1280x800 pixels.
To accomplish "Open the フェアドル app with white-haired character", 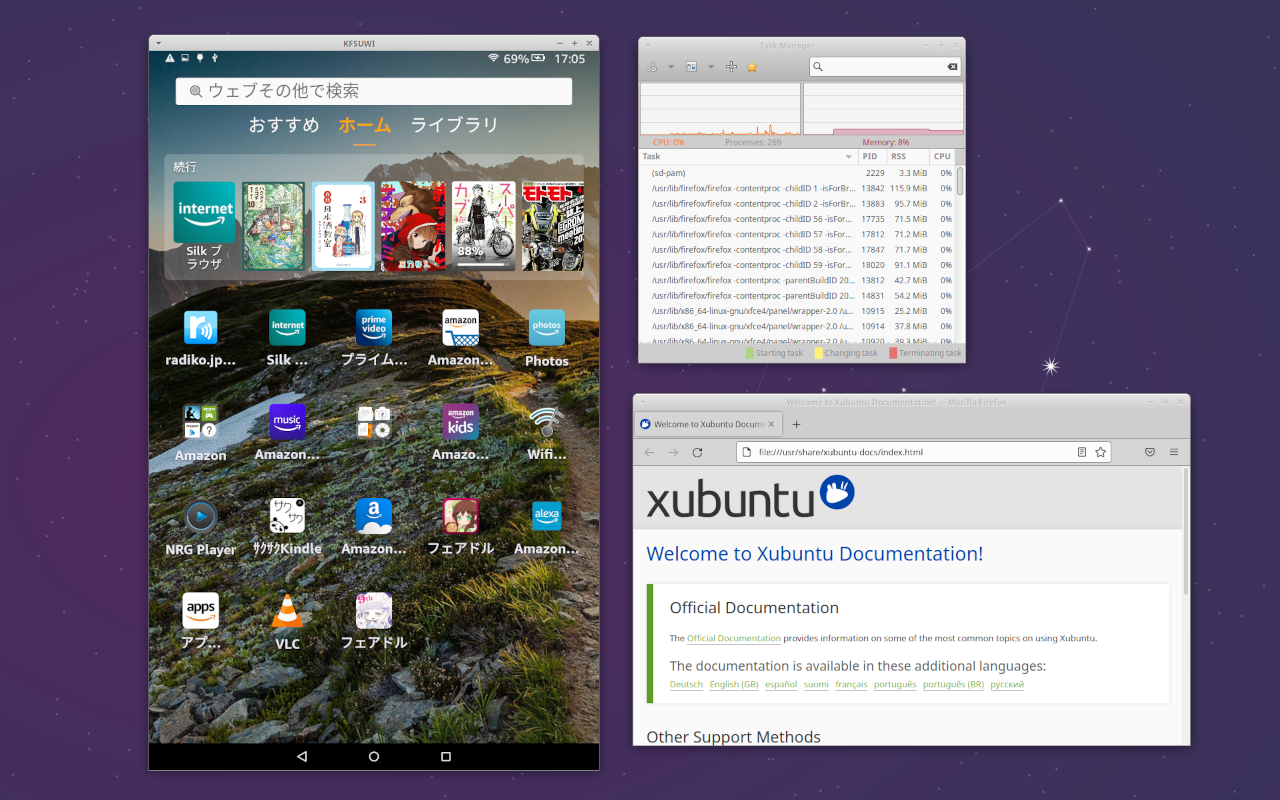I will 374,610.
